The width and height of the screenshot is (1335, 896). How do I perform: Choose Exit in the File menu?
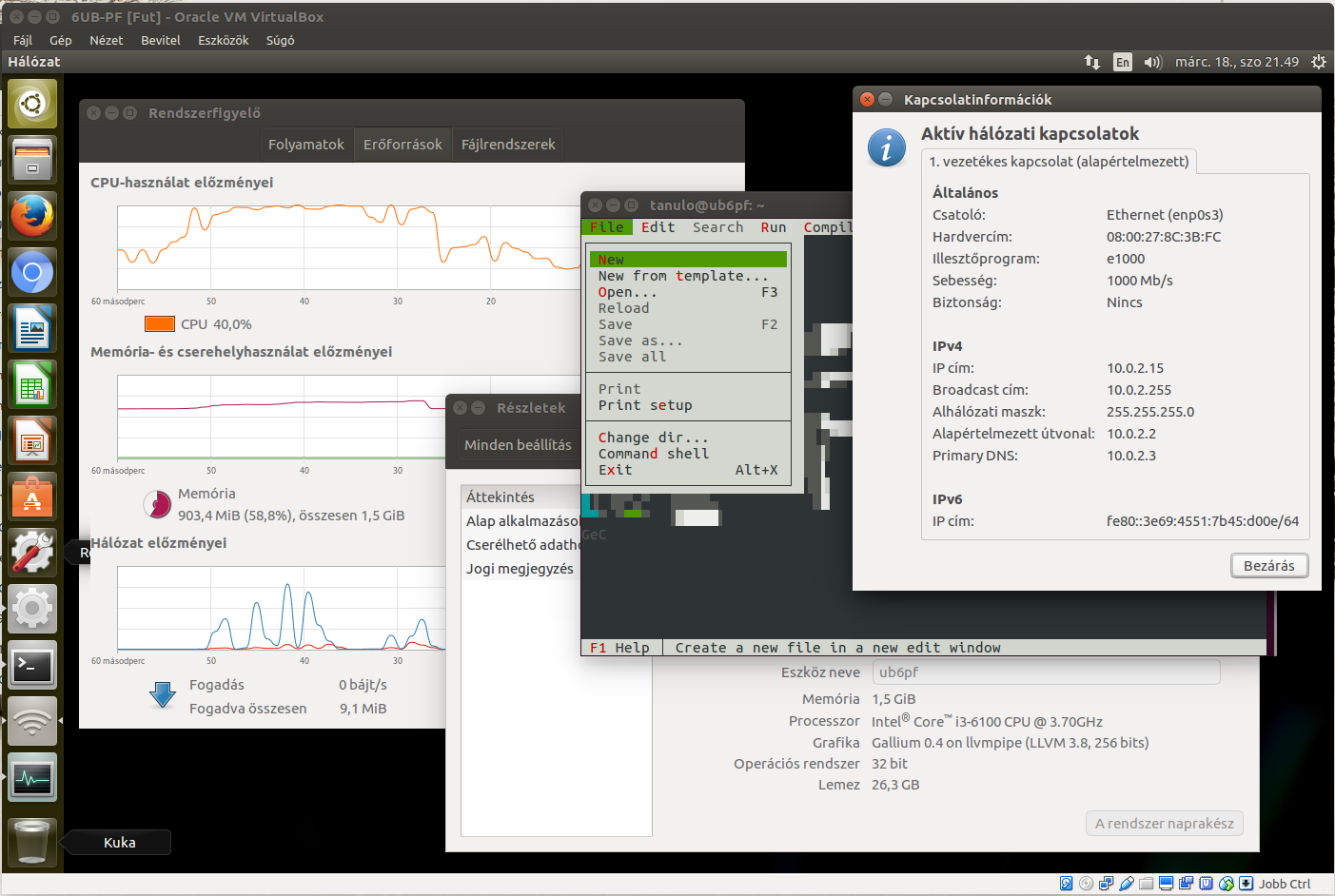pyautogui.click(x=615, y=470)
